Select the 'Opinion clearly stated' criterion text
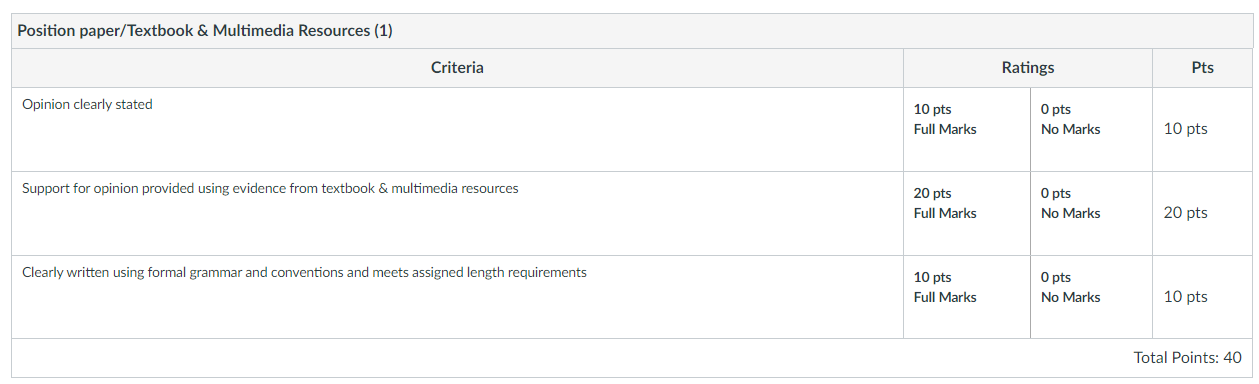The height and width of the screenshot is (384, 1259). (87, 104)
